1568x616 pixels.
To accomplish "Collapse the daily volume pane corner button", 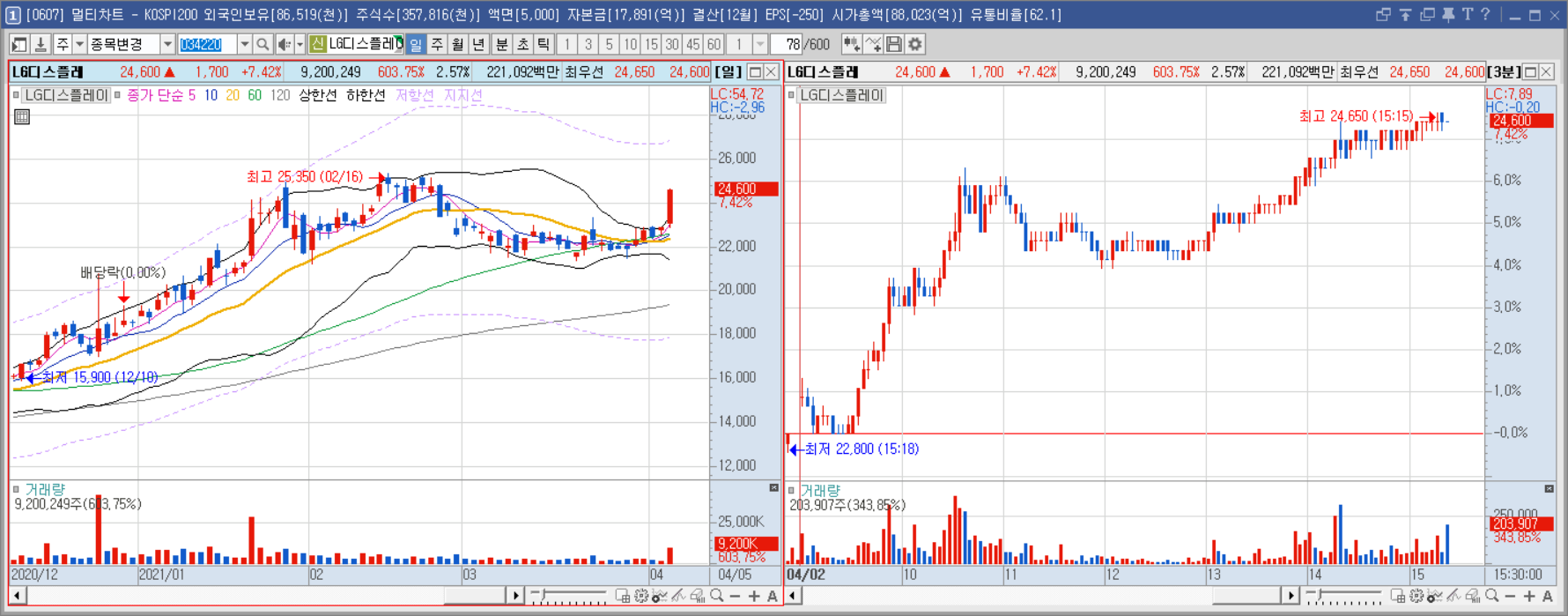I will 774,487.
